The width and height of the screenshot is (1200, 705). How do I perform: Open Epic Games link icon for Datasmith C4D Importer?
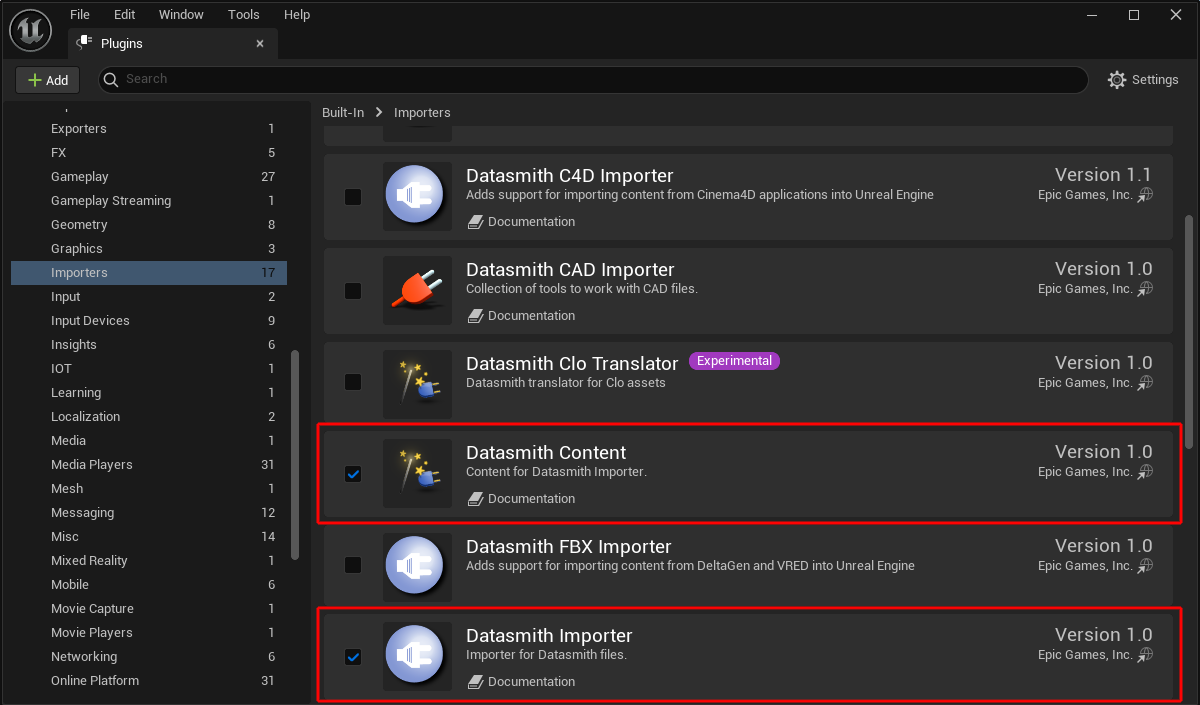click(1145, 195)
